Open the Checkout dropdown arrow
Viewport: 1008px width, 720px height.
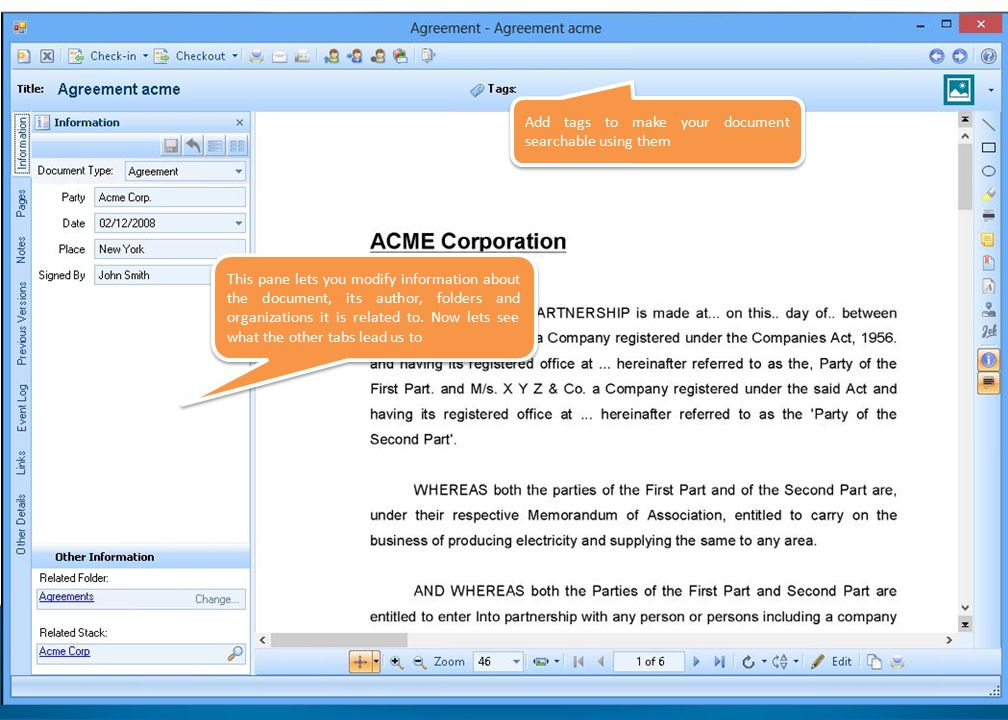pos(235,57)
